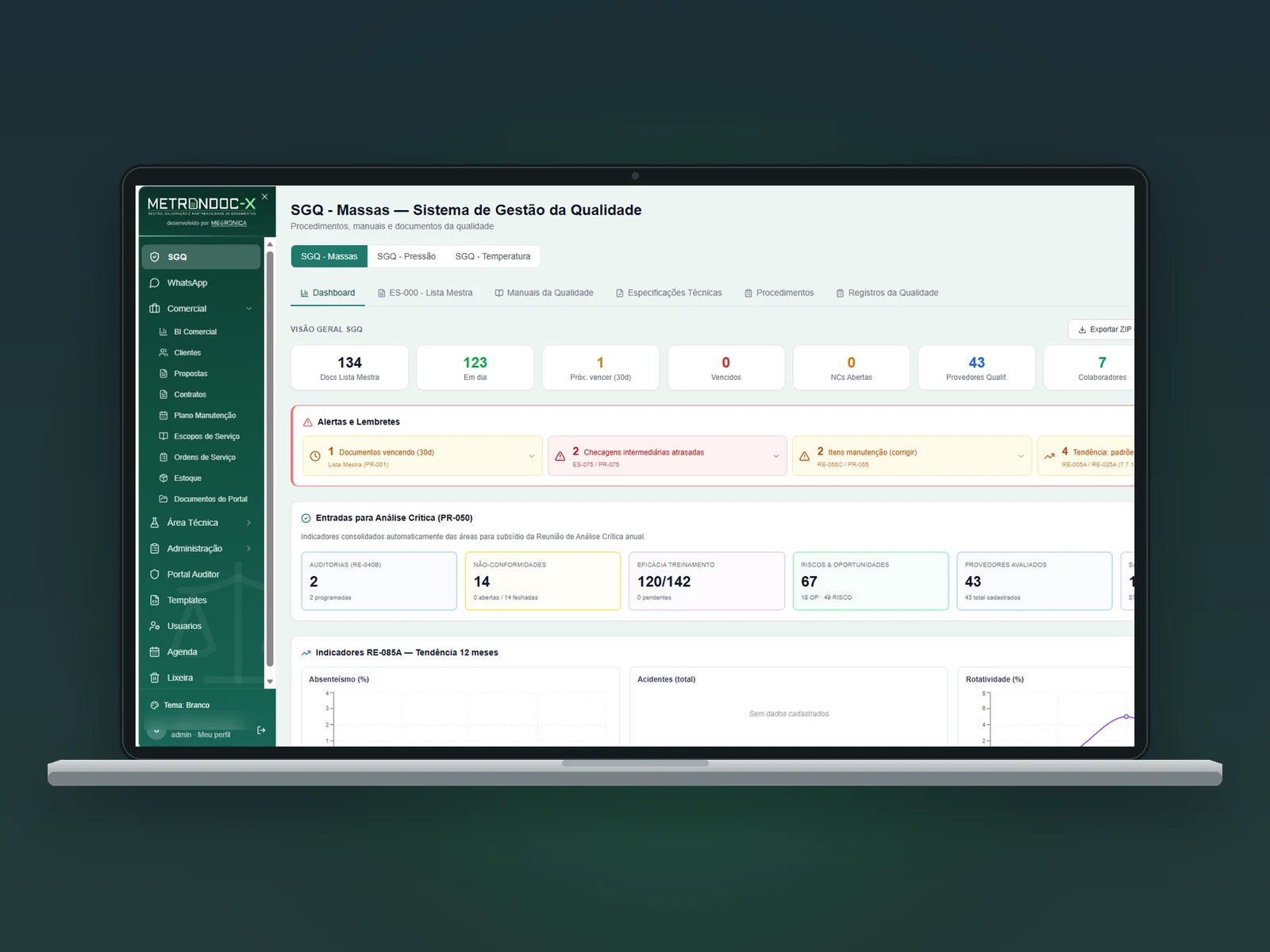Open the Especificações Técnicas tab

pyautogui.click(x=669, y=293)
